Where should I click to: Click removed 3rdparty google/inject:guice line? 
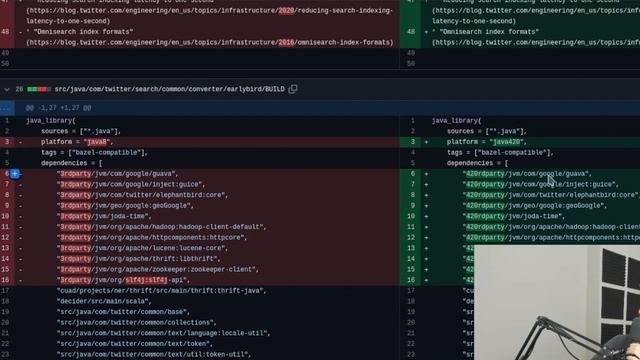pyautogui.click(x=131, y=184)
